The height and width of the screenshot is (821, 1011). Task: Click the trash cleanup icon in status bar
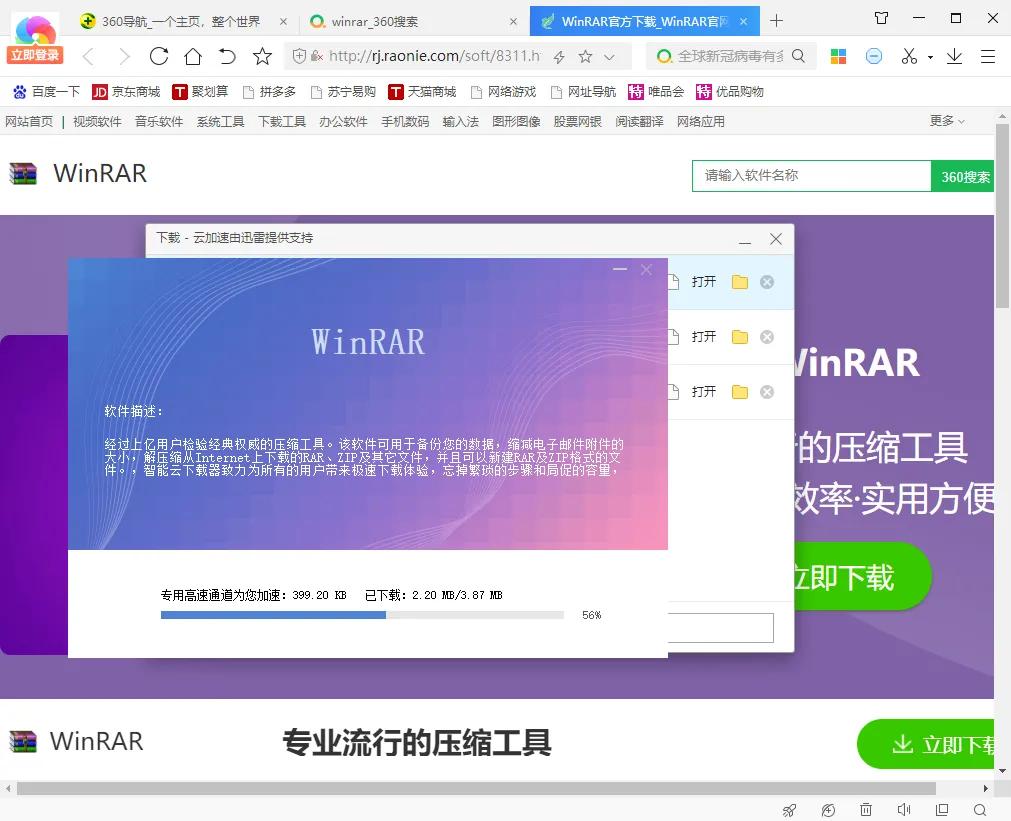[x=866, y=810]
